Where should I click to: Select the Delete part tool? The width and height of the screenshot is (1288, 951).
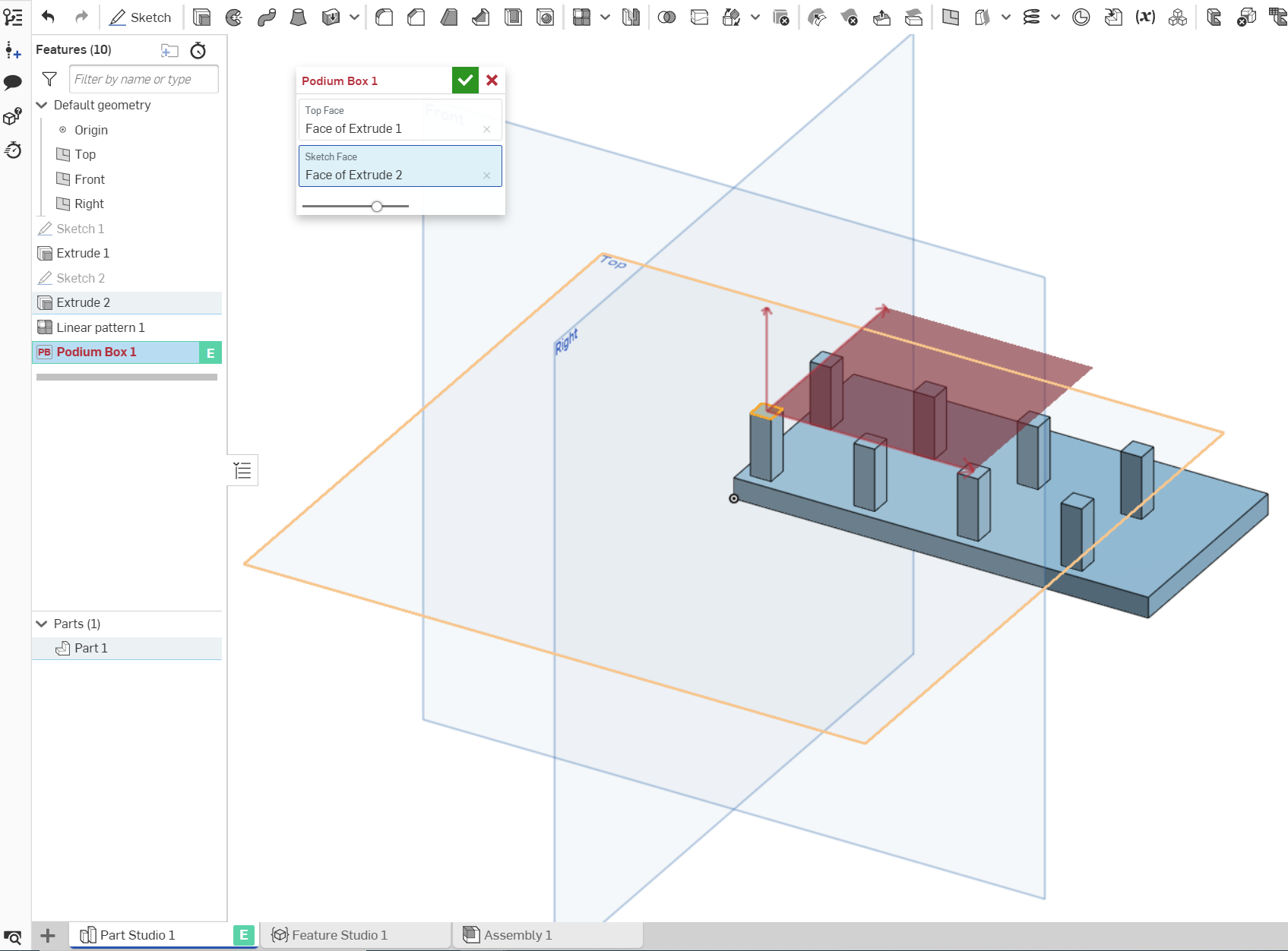(780, 17)
